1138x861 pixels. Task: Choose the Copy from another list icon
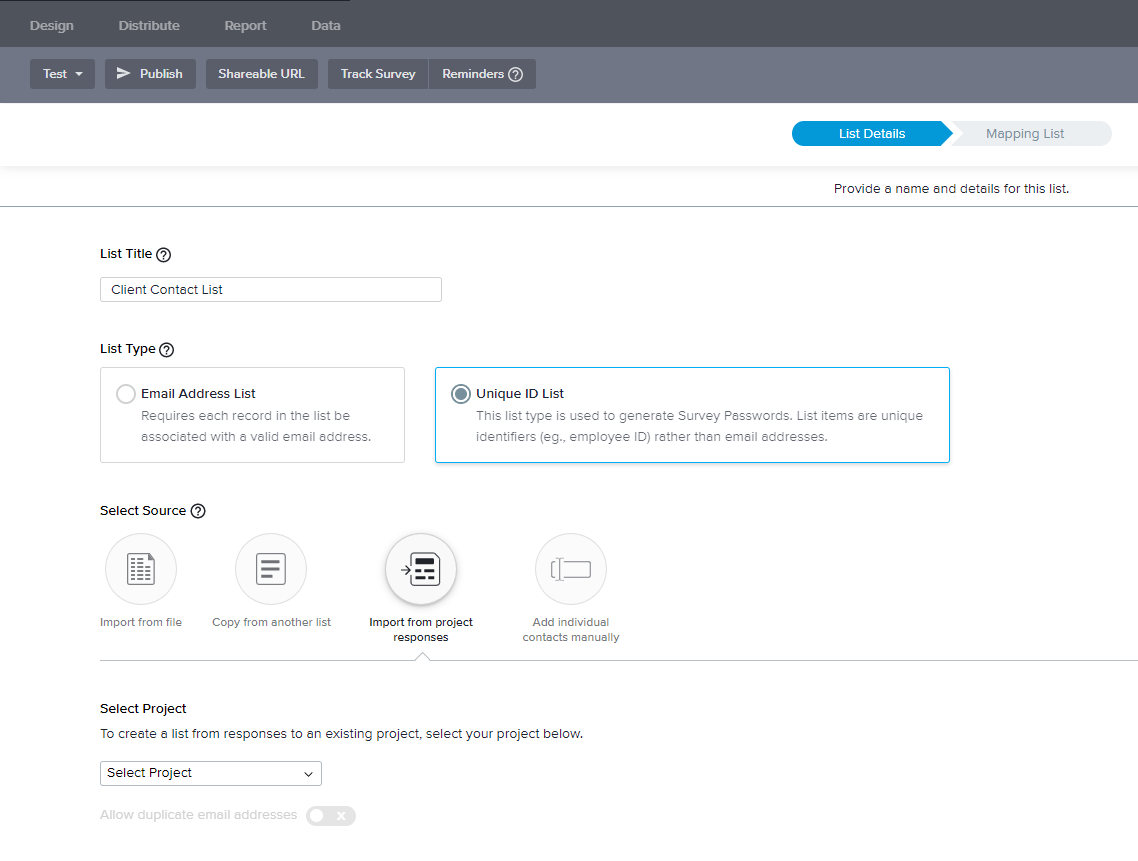coord(271,569)
